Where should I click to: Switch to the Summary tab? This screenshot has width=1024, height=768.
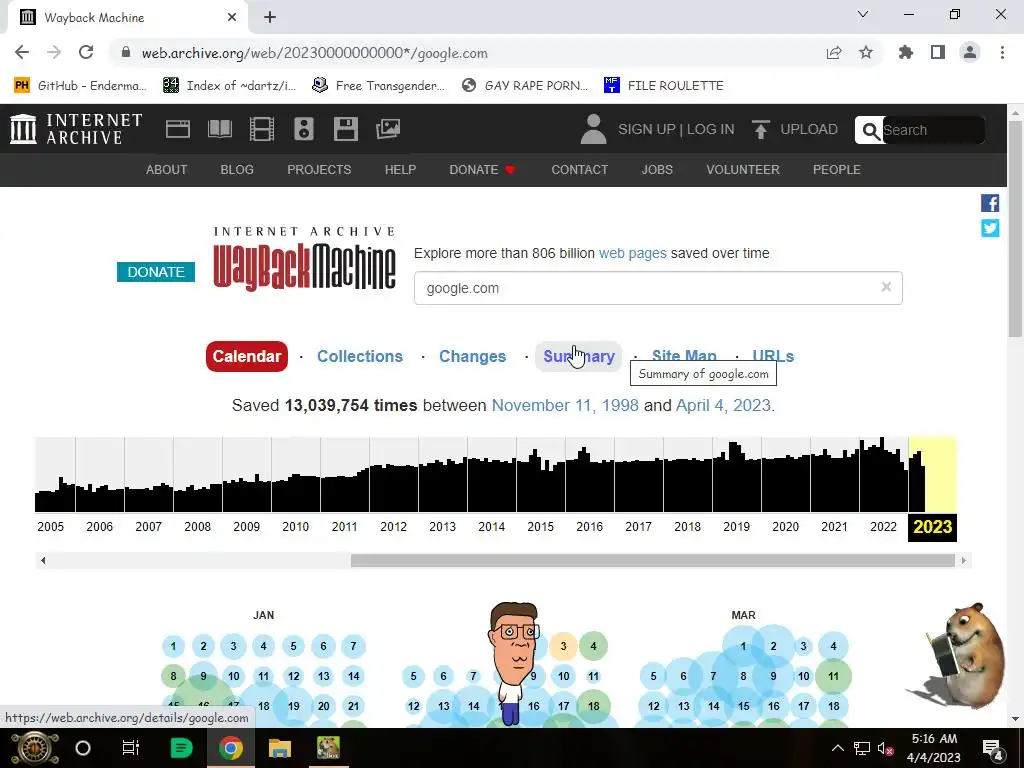click(x=579, y=357)
